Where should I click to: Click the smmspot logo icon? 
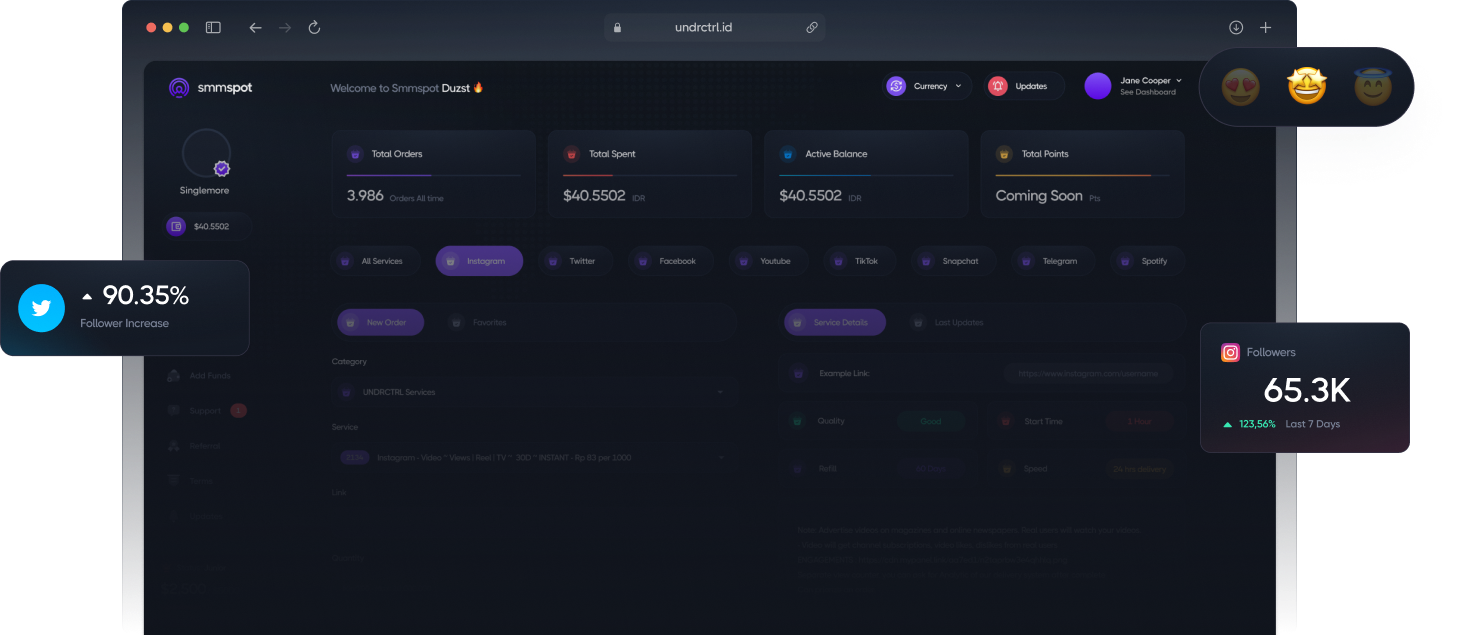tap(179, 88)
